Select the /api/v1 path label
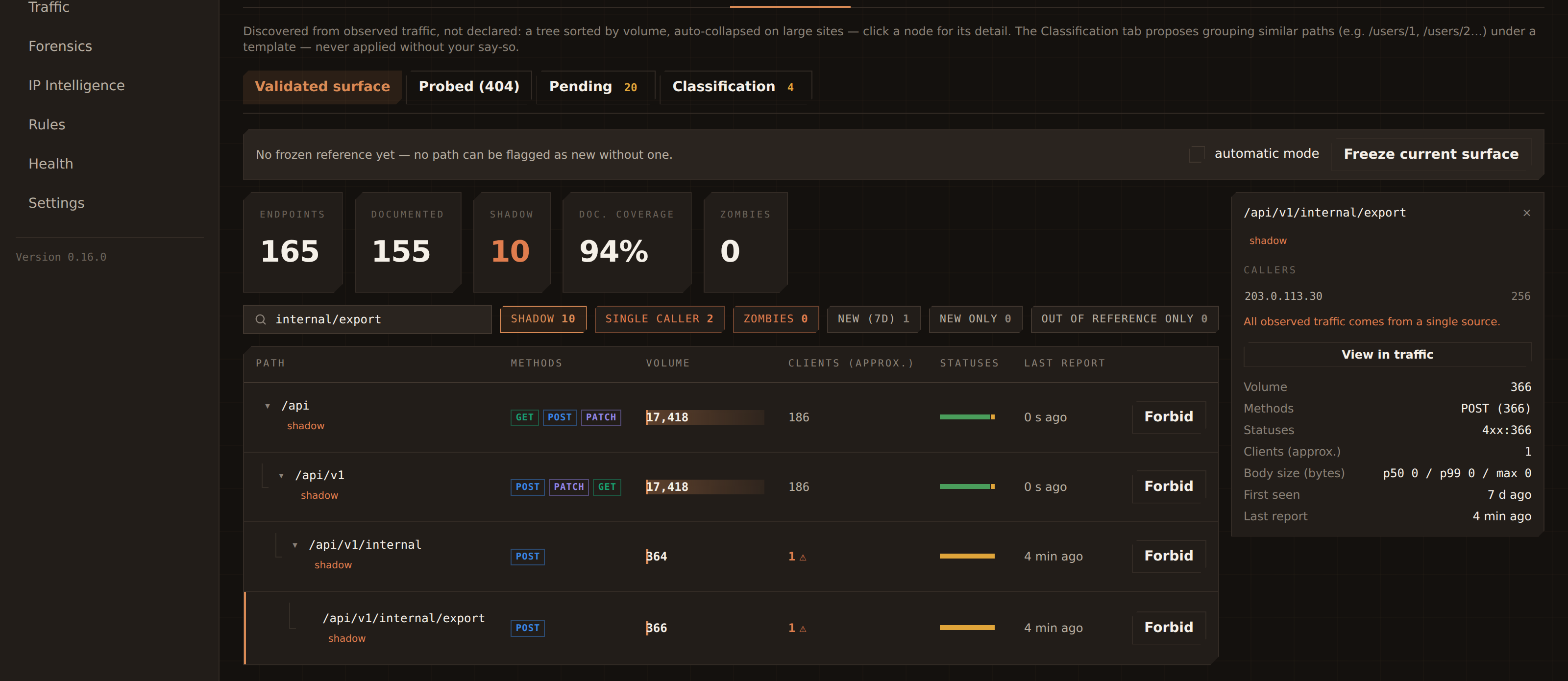Image resolution: width=1568 pixels, height=681 pixels. tap(319, 475)
